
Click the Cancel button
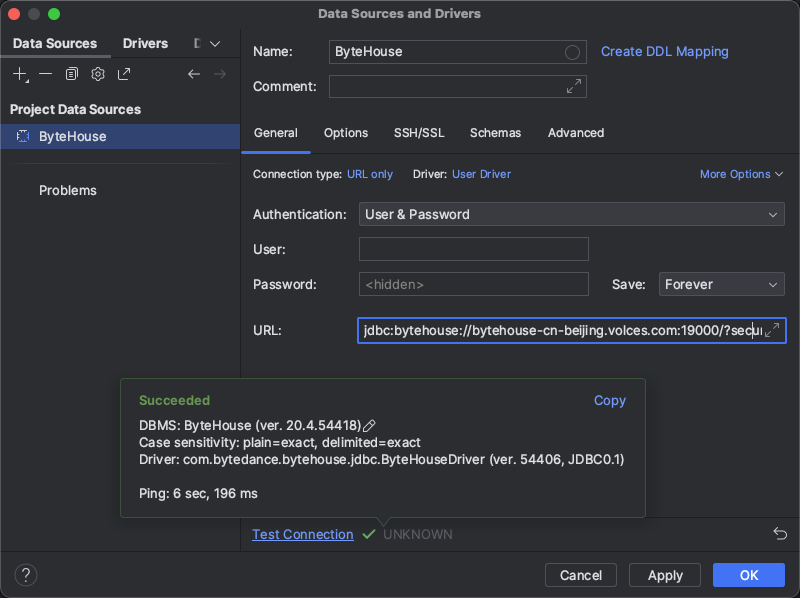[x=581, y=575]
